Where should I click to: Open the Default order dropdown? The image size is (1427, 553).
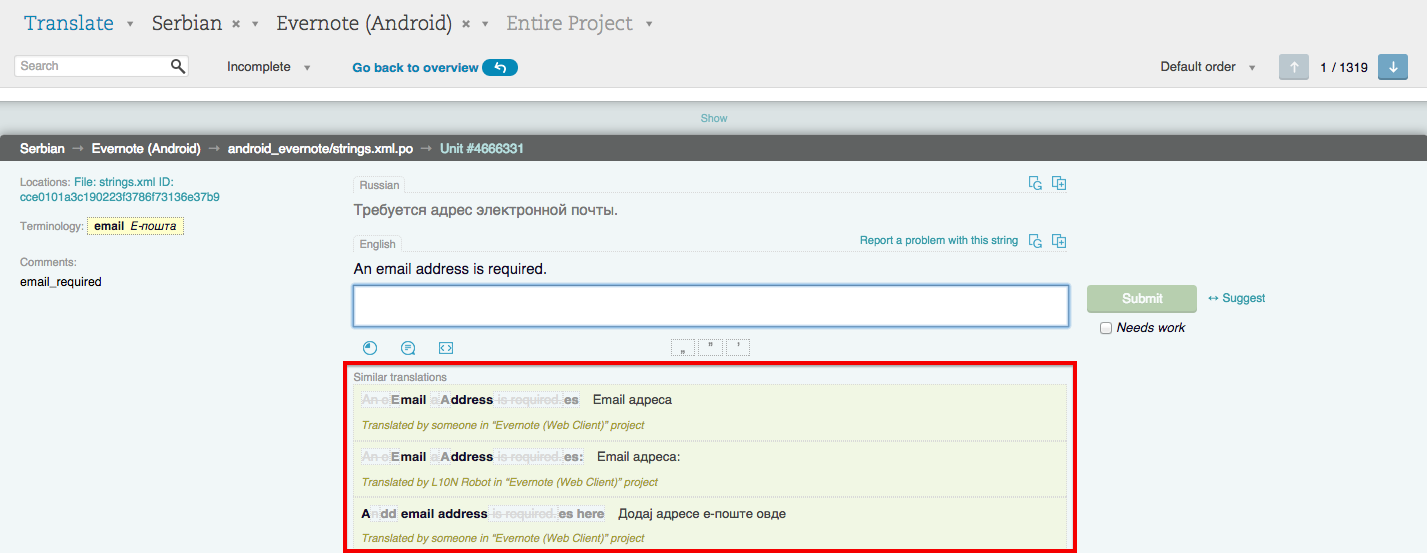[x=1252, y=68]
